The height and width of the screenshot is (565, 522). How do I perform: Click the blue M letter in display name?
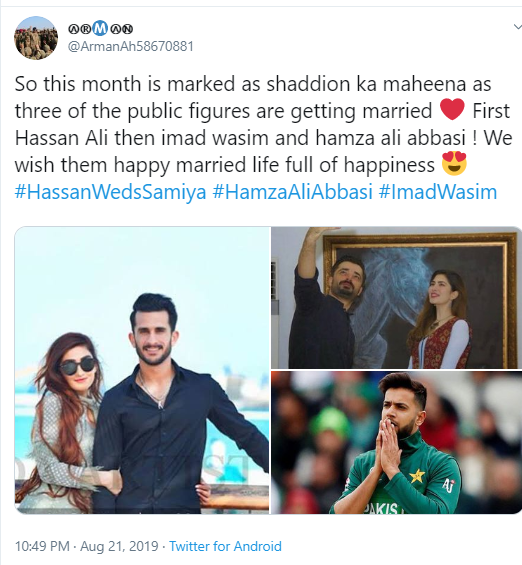(x=101, y=28)
